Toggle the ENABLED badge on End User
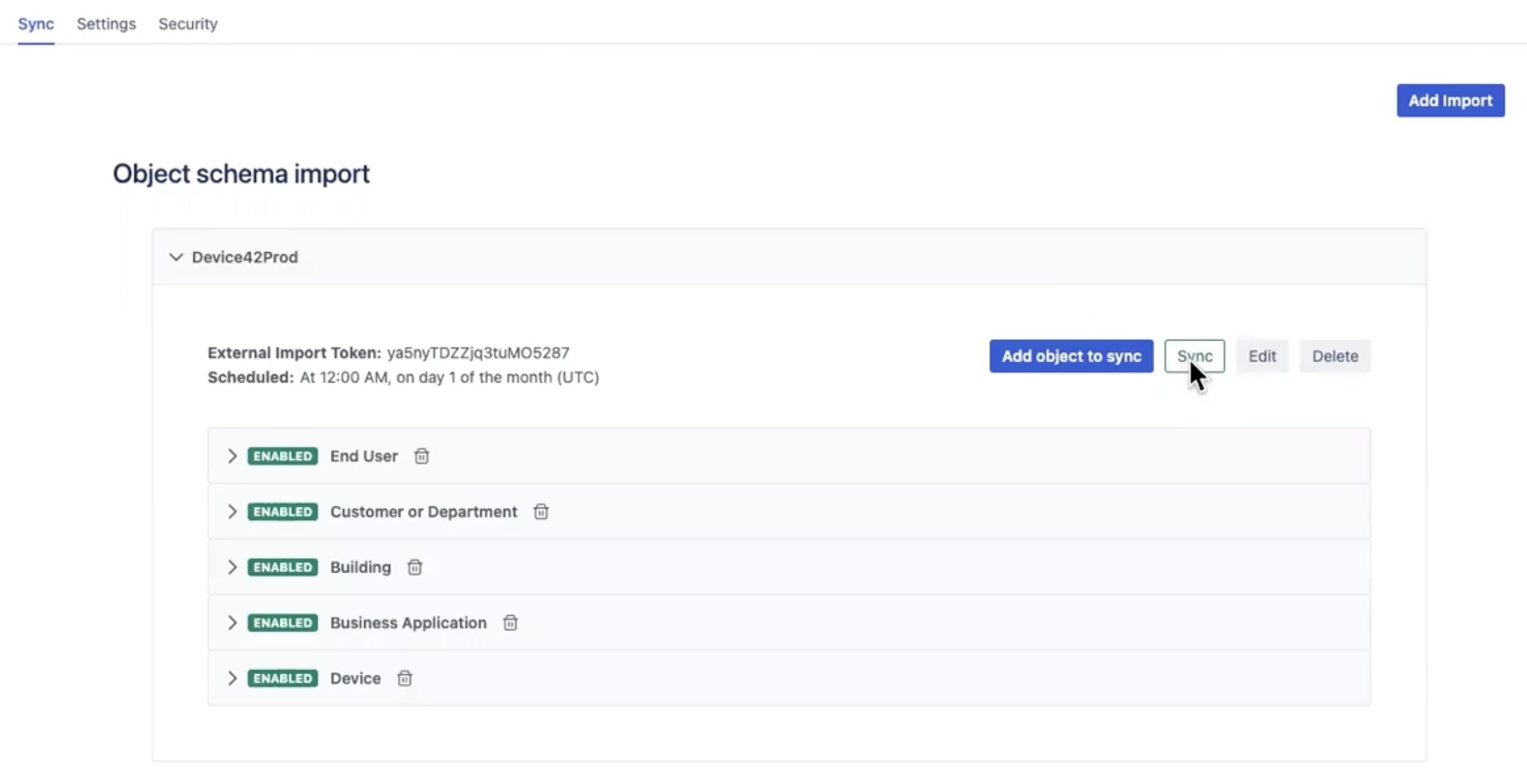The image size is (1527, 784). (282, 456)
